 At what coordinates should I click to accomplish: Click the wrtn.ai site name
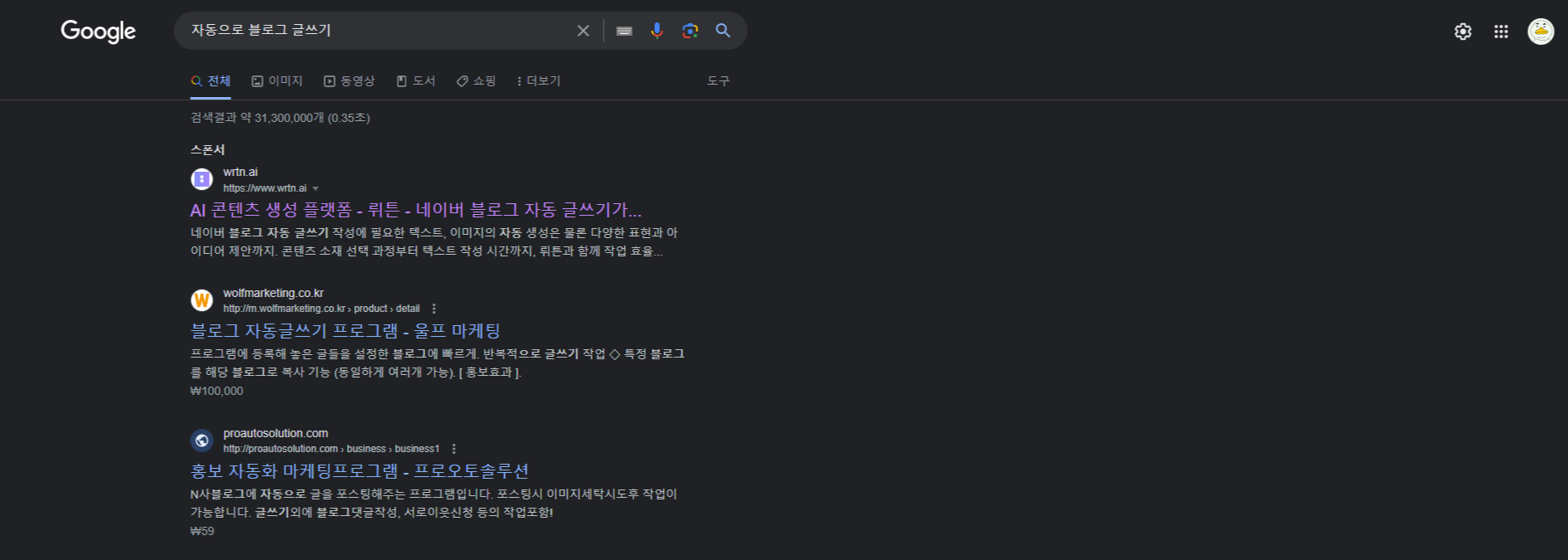[x=240, y=172]
